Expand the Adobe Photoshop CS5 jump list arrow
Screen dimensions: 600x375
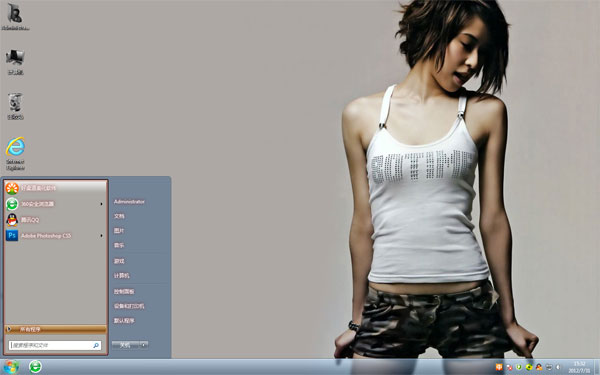tap(101, 236)
